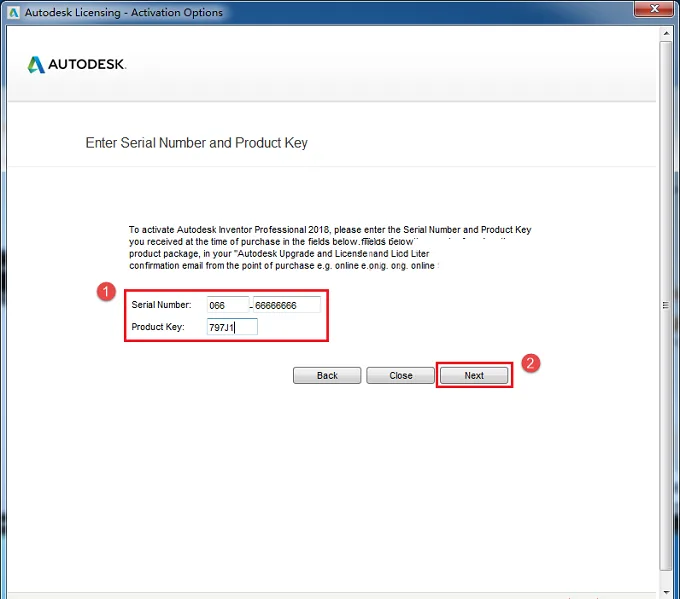The width and height of the screenshot is (680, 599).
Task: Click the 'Serial Number:' label
Action: (x=161, y=305)
